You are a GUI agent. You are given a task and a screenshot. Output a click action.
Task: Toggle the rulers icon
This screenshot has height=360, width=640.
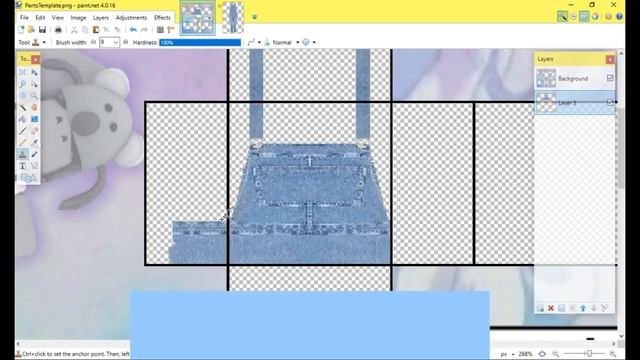point(171,30)
